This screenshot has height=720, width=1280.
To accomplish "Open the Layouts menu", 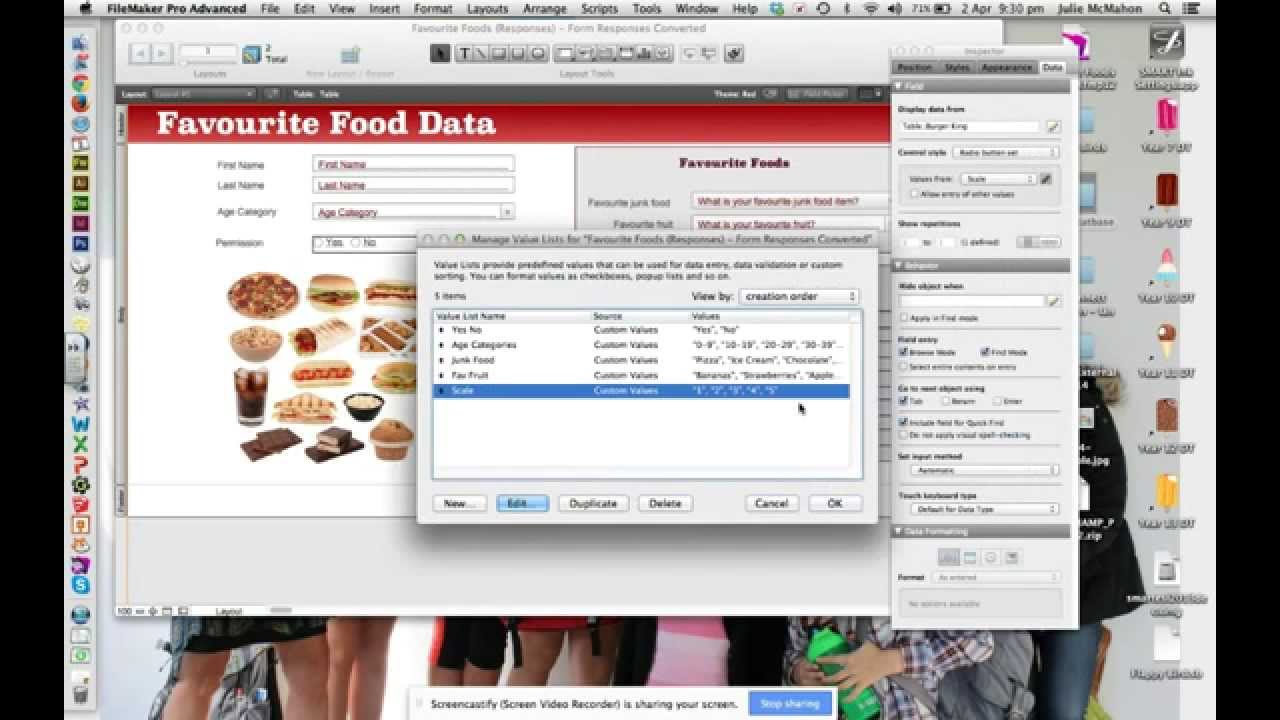I will [x=487, y=8].
